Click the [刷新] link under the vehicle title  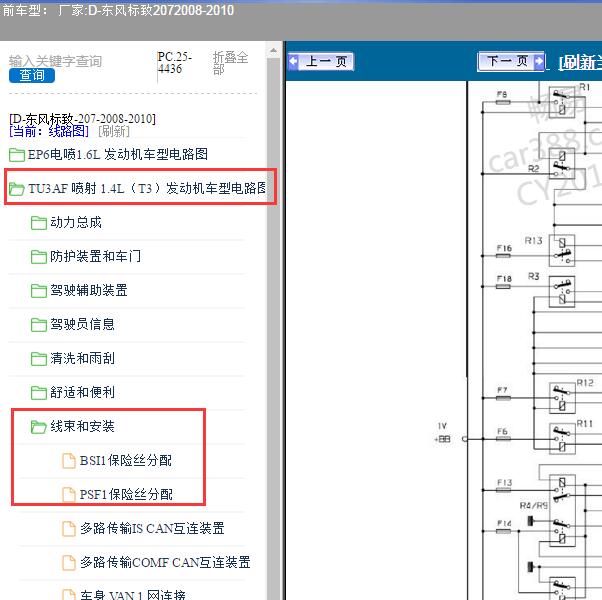tap(114, 131)
